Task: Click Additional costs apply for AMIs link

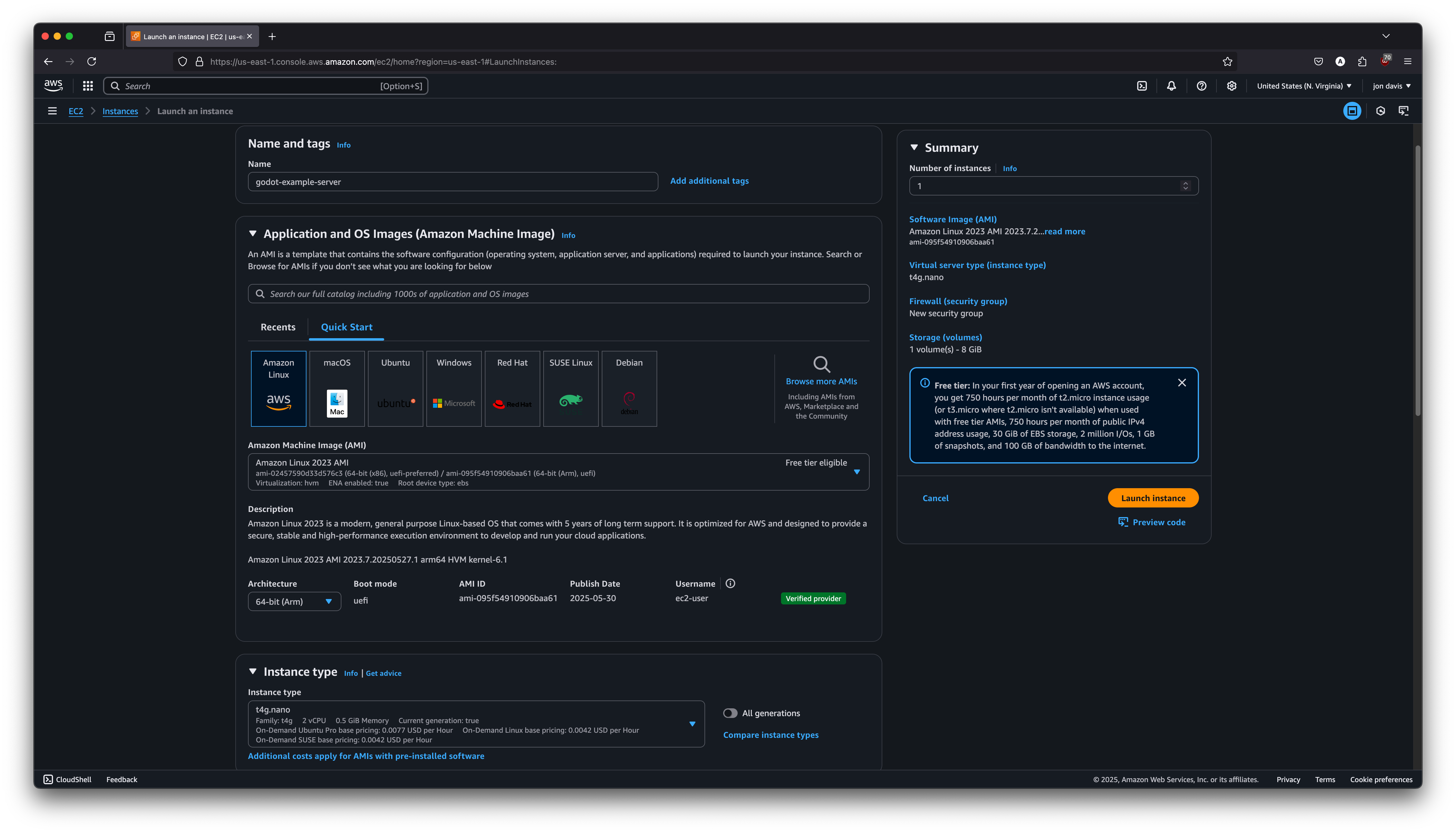Action: tap(366, 756)
